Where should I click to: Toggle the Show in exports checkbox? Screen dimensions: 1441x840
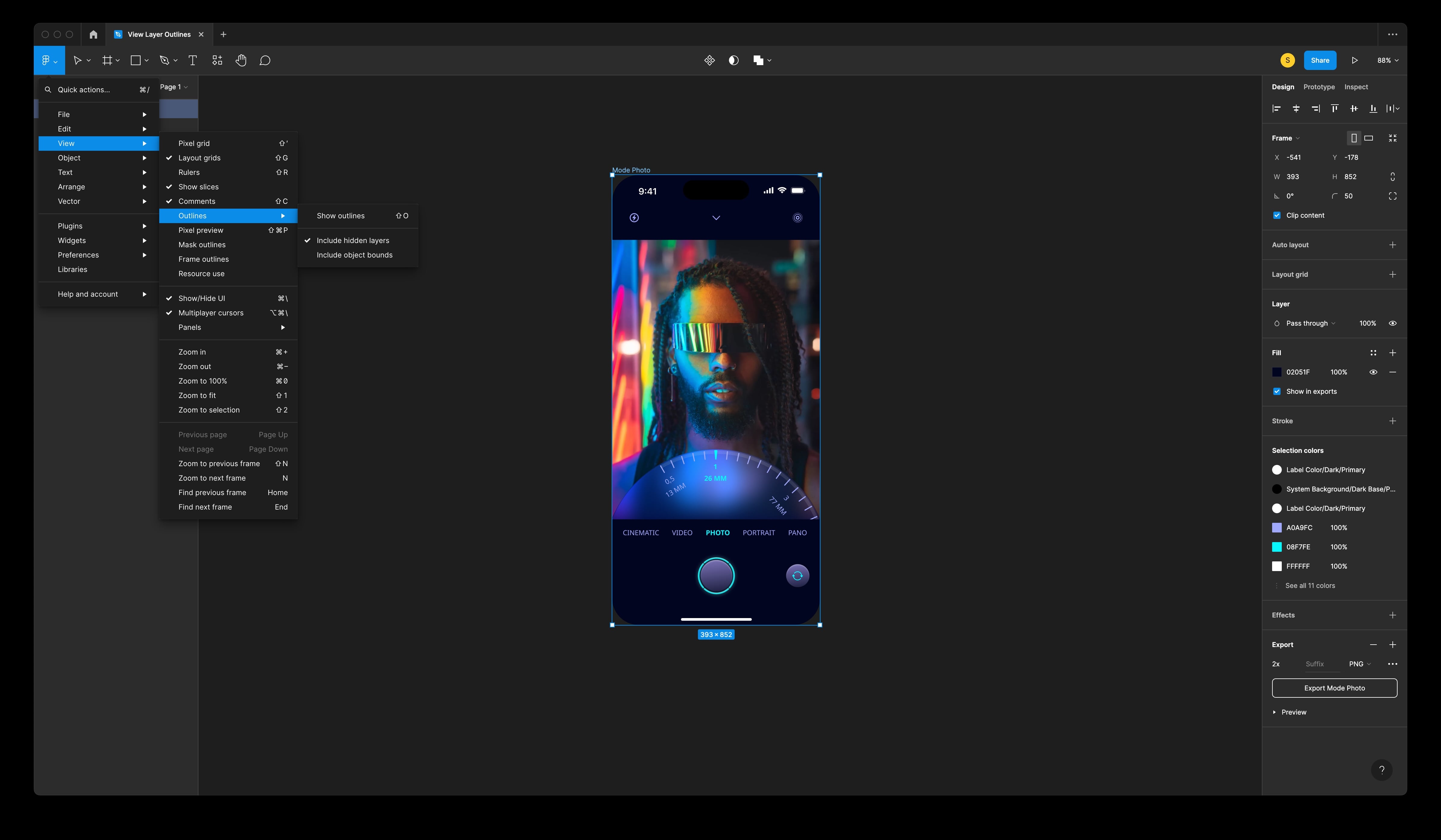1277,392
